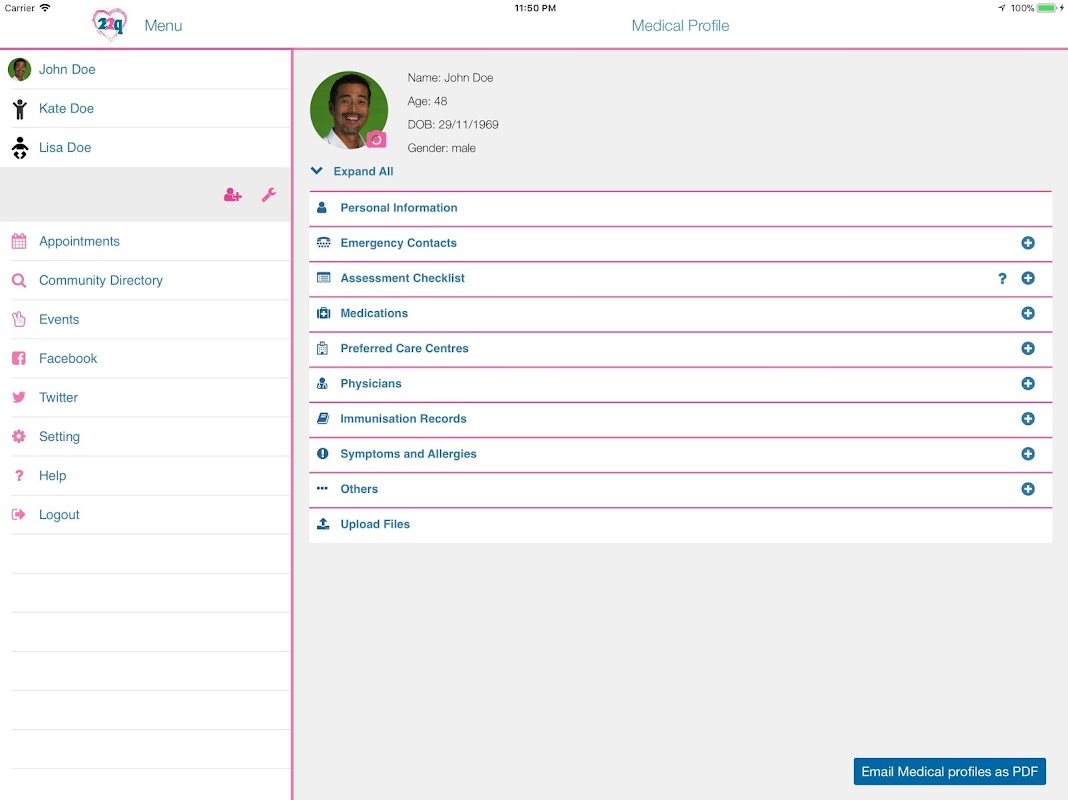Viewport: 1068px width, 800px height.
Task: Click the 'Name: John Doe' text
Action: pos(450,78)
